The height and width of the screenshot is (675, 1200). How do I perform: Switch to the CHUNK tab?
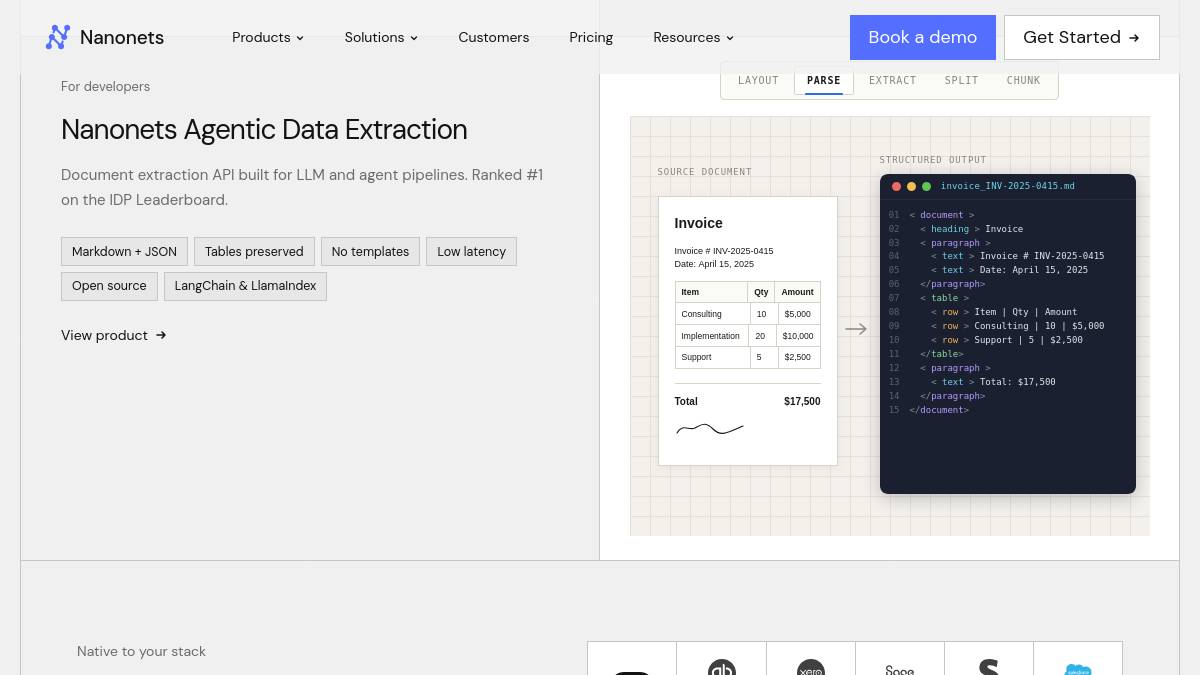click(1023, 80)
